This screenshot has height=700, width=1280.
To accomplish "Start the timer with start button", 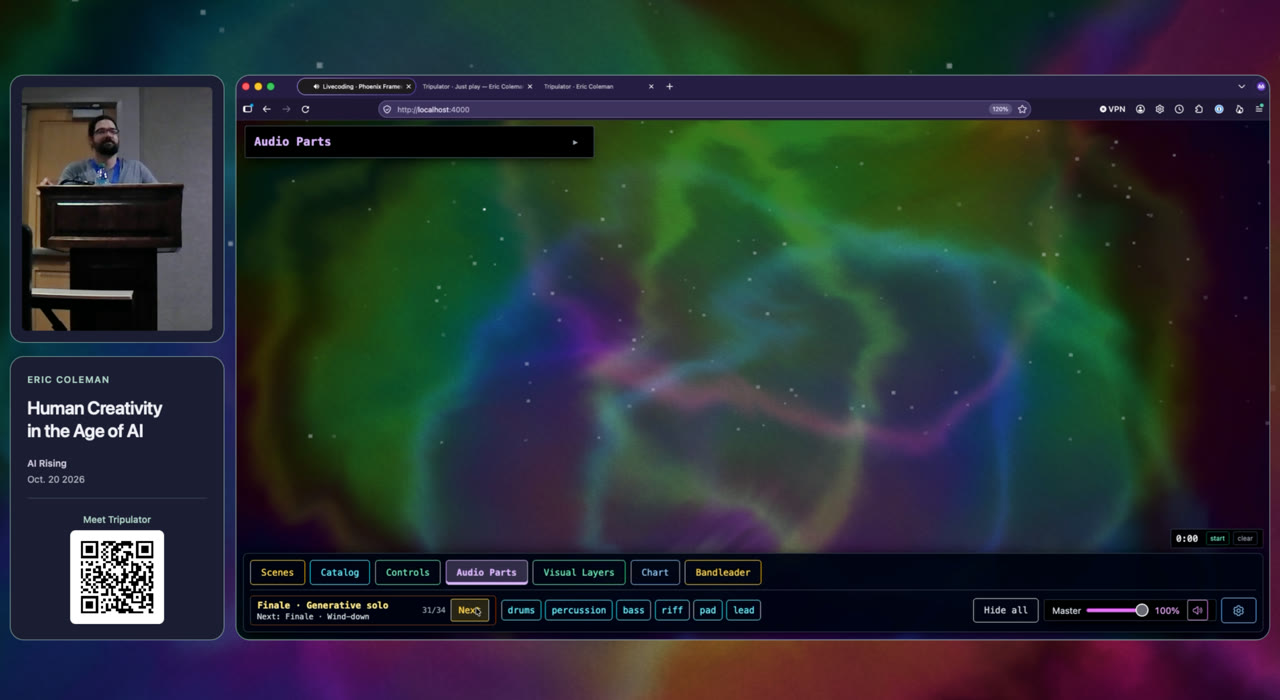I will (x=1217, y=539).
